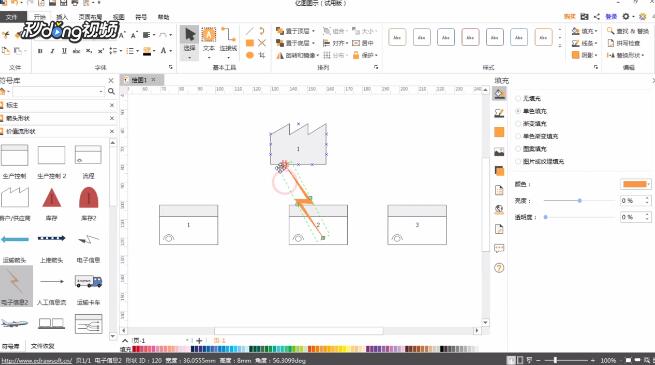Add a new page with plus button

199,341
